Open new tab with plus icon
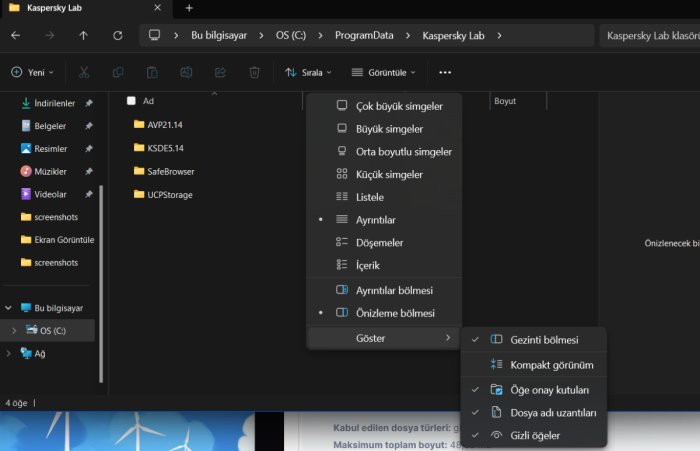 (x=189, y=8)
